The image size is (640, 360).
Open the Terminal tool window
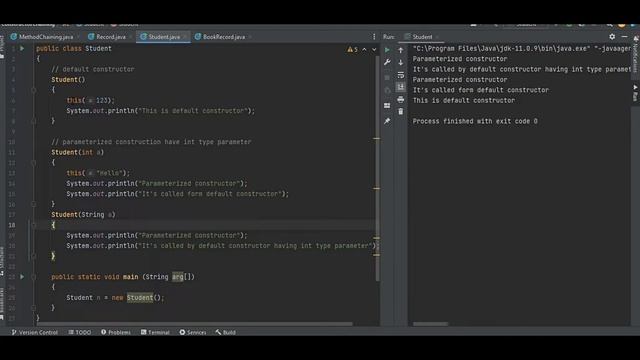[x=155, y=332]
